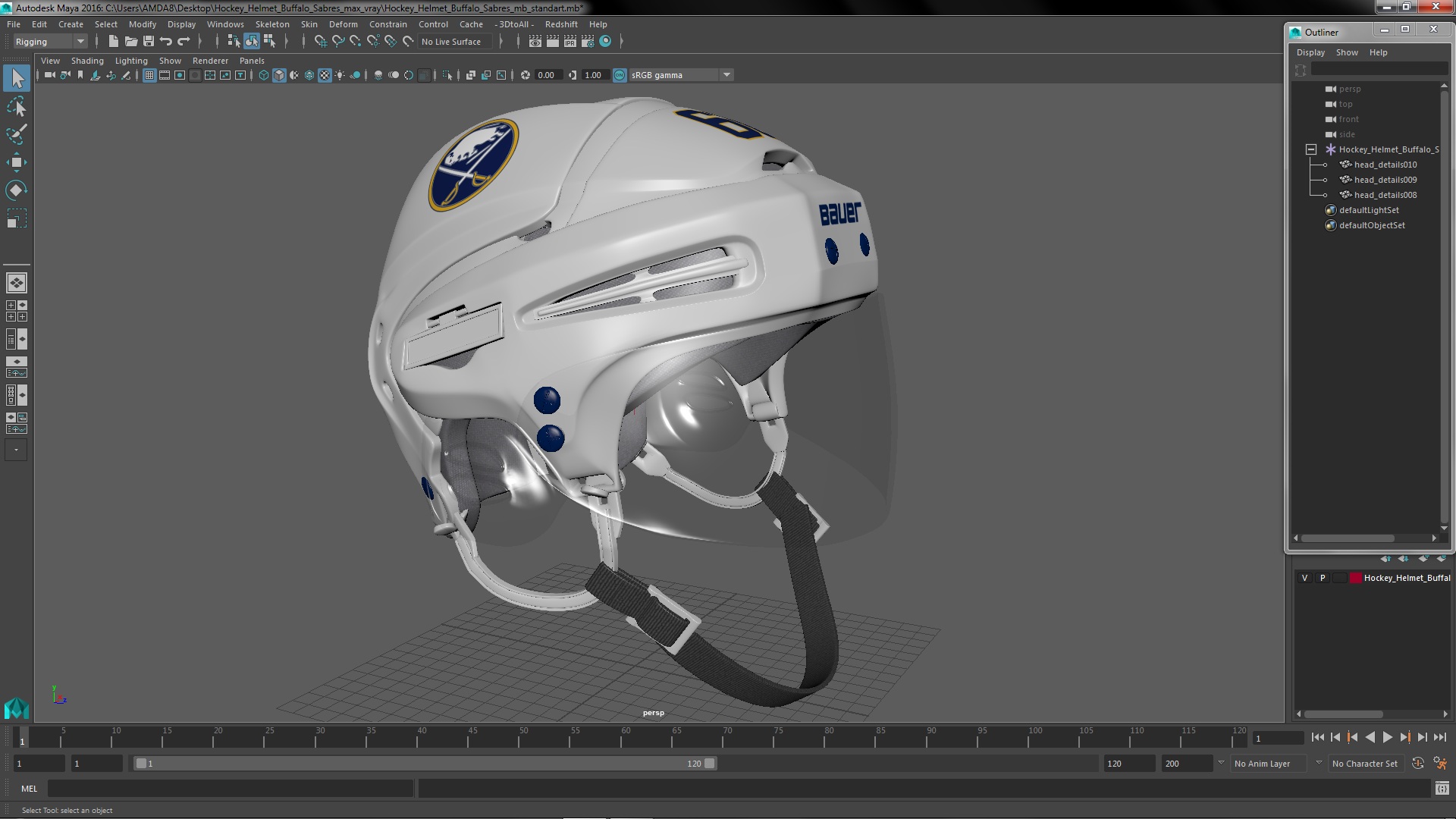This screenshot has width=1456, height=819.
Task: Open Render Settings window
Action: pos(588,42)
